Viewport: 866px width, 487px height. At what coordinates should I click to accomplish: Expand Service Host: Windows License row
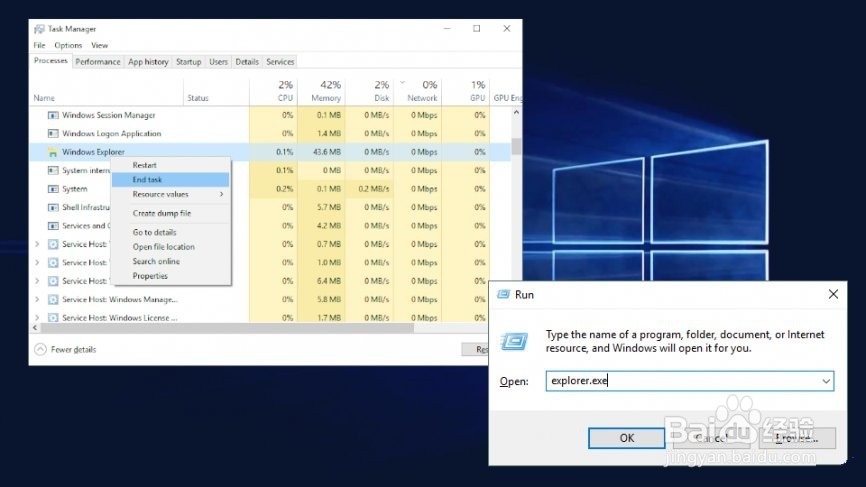[37, 318]
